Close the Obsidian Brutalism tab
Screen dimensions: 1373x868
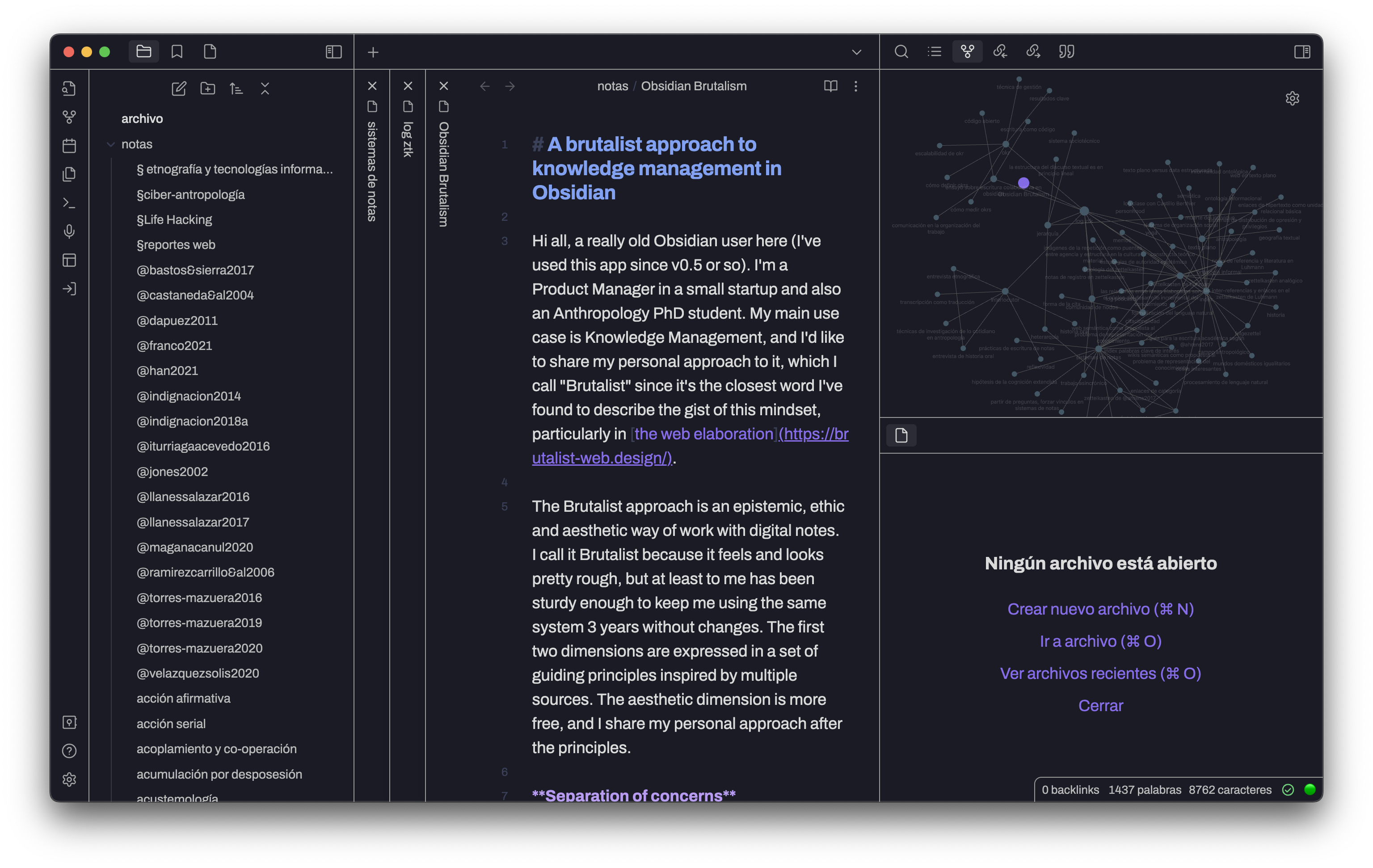[x=444, y=86]
